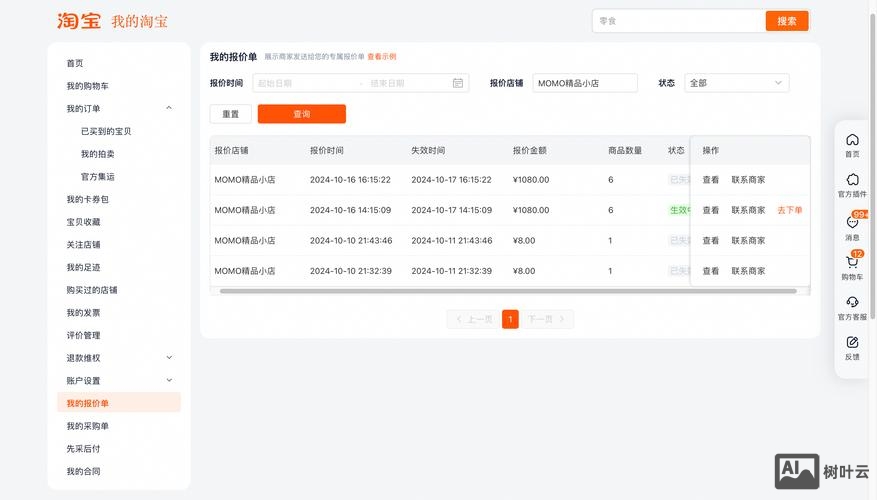877x500 pixels.
Task: Expand the 退款维权 section chevron
Action: point(169,357)
